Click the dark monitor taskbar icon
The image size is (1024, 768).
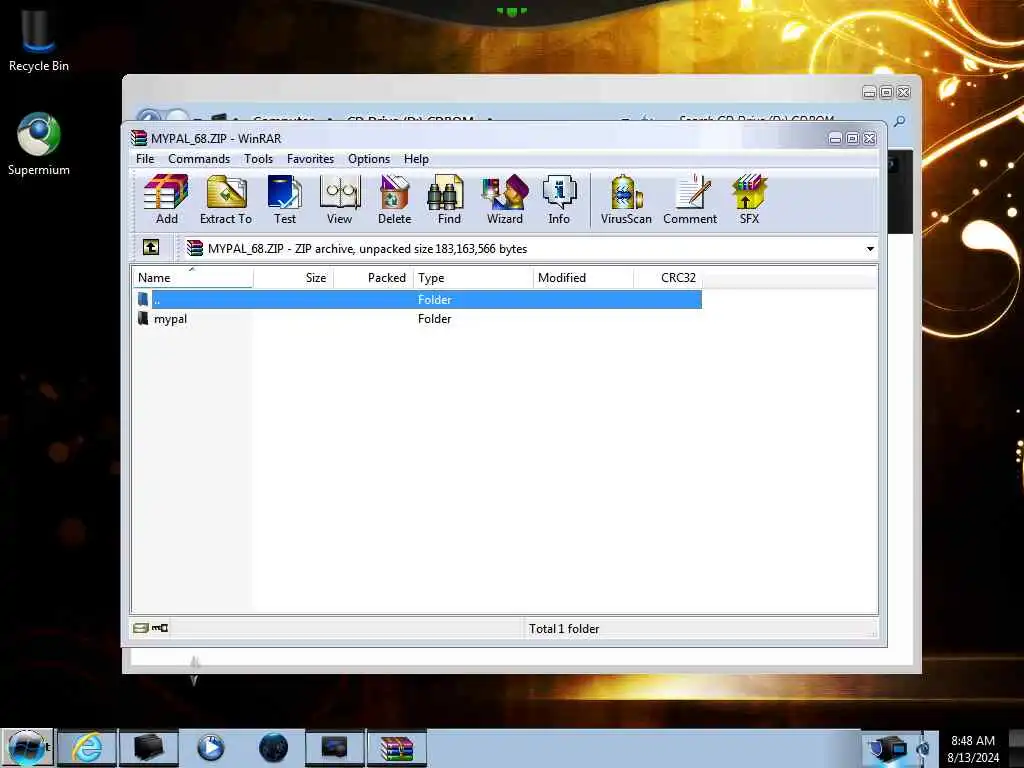coord(335,748)
